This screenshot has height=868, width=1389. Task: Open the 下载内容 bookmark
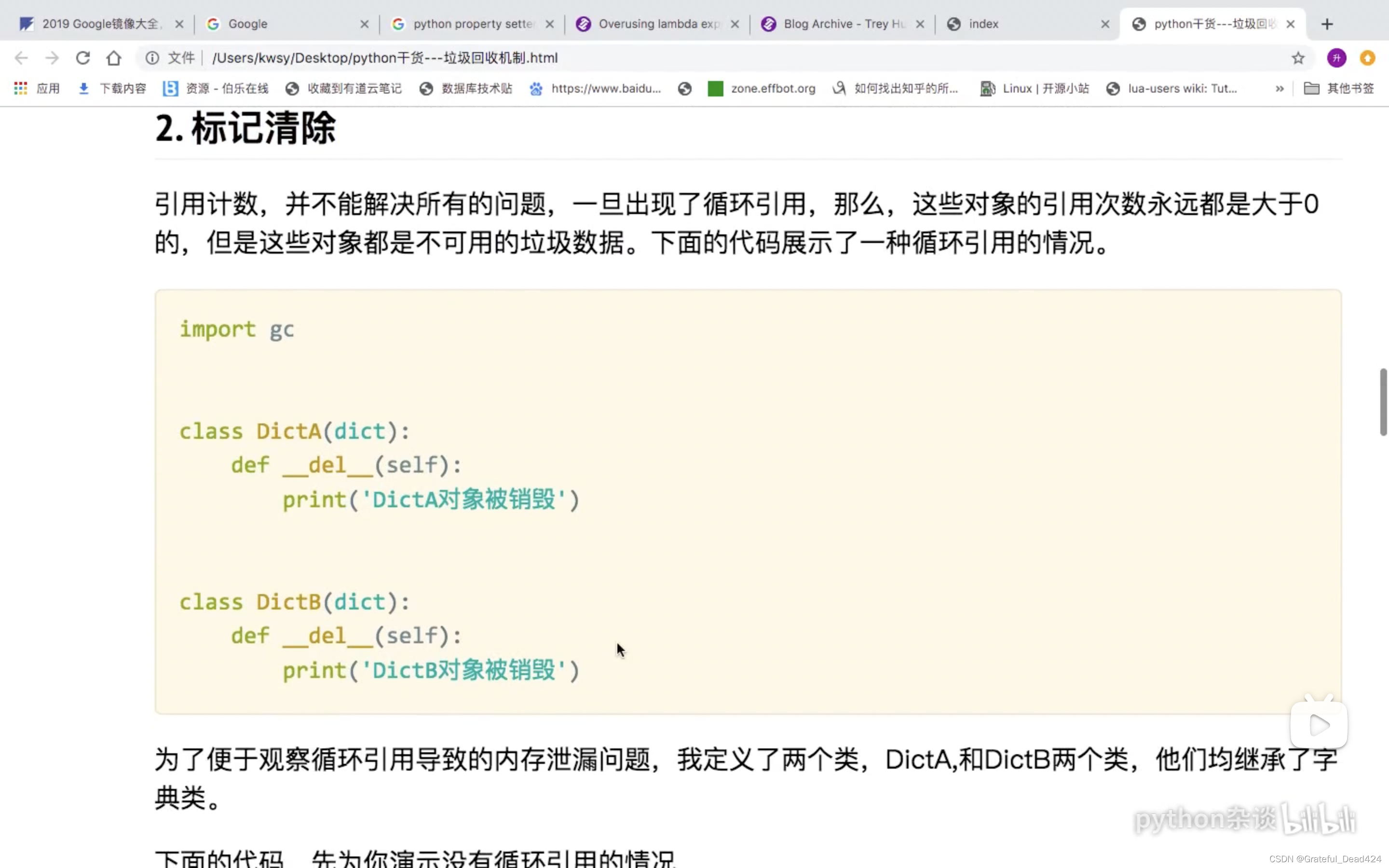click(x=112, y=88)
